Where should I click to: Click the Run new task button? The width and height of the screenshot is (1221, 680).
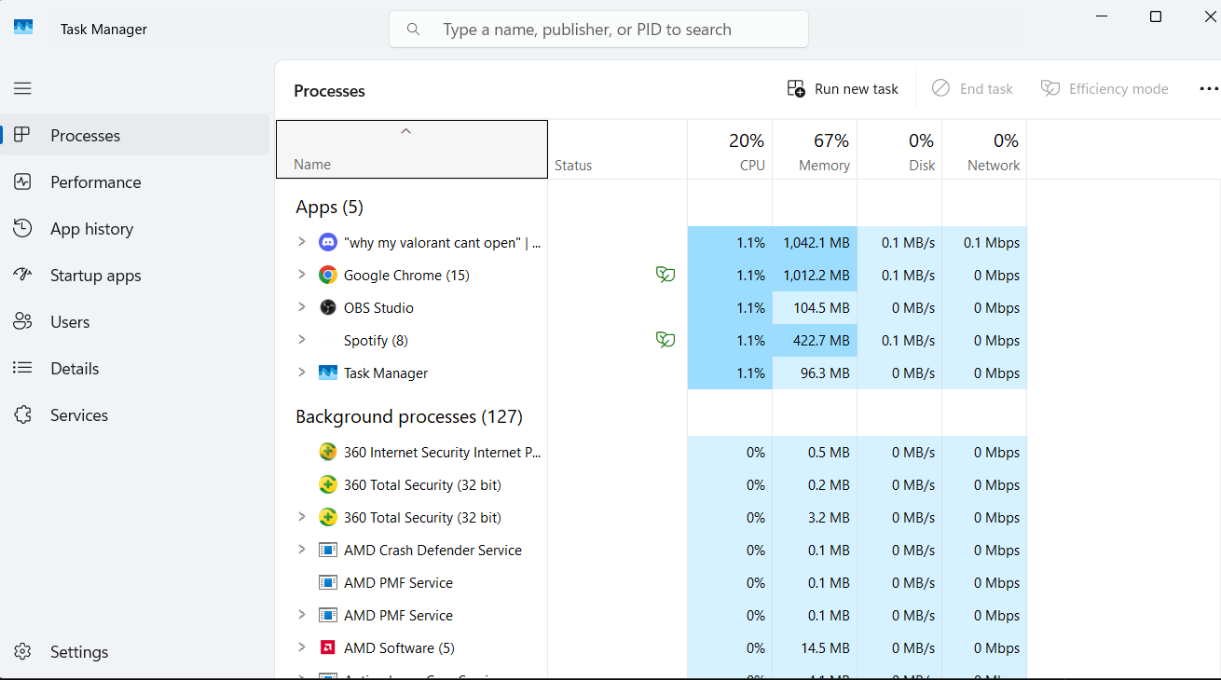click(x=843, y=89)
